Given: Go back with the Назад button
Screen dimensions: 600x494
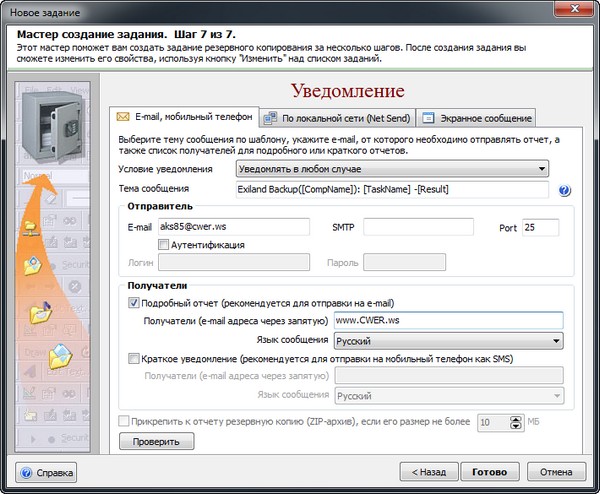Looking at the screenshot, I should pos(427,470).
